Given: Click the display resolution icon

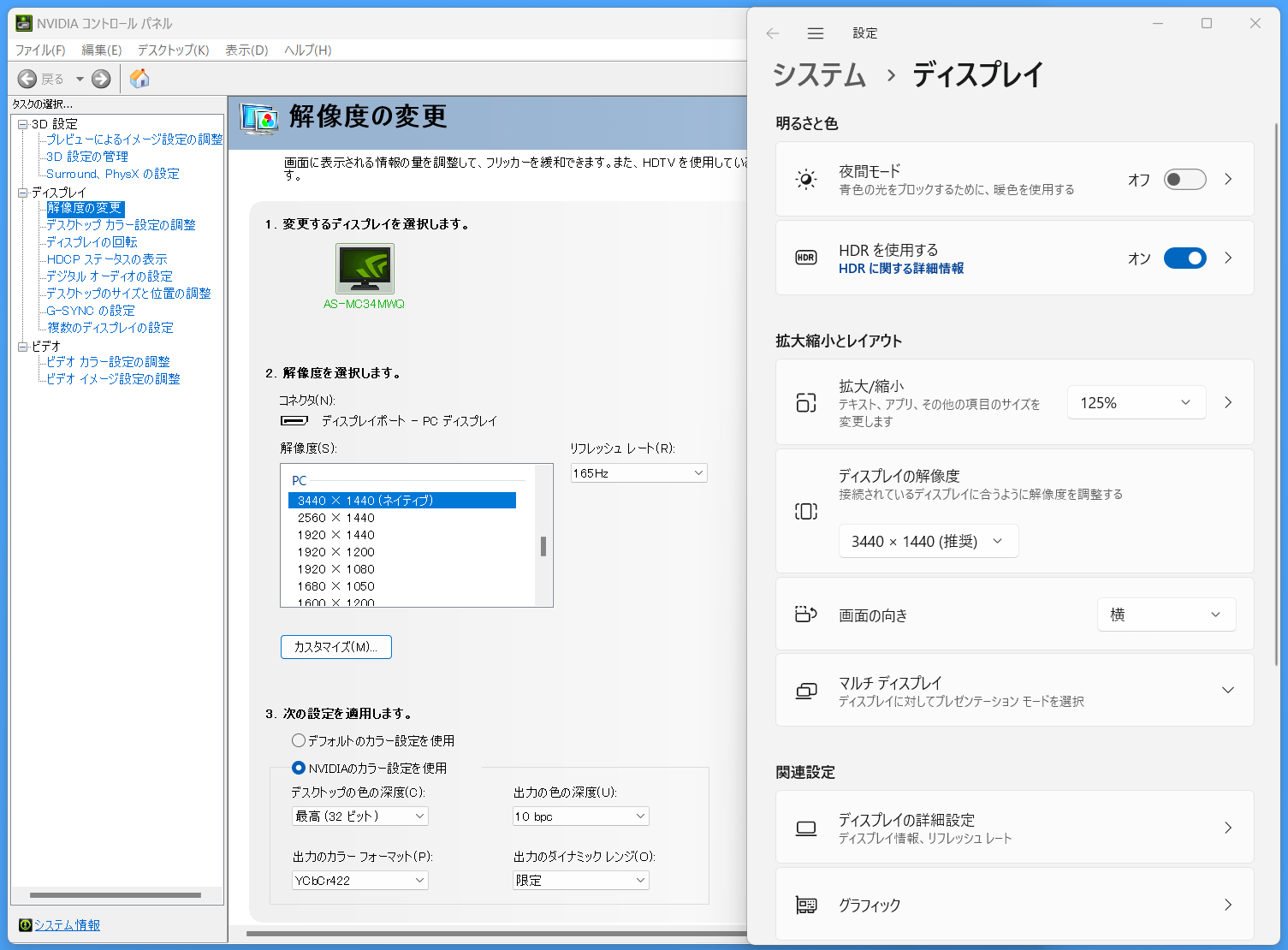Looking at the screenshot, I should (x=806, y=511).
